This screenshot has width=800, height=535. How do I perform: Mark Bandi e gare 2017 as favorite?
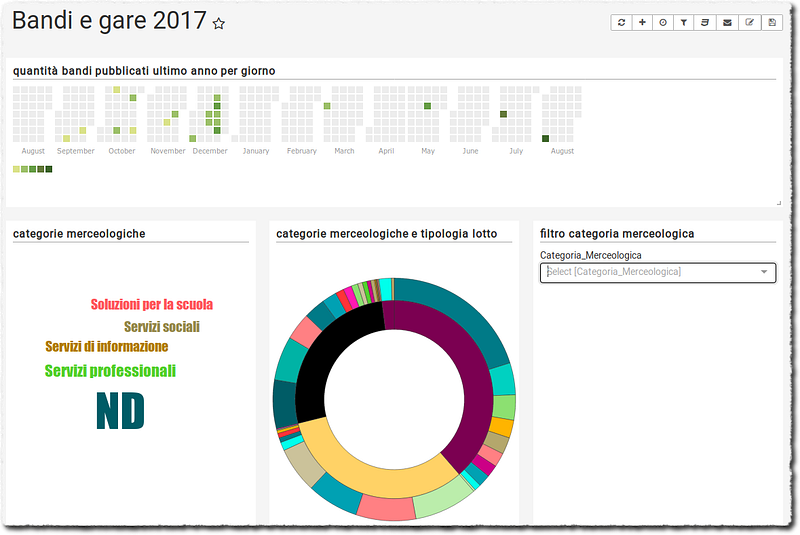point(219,23)
